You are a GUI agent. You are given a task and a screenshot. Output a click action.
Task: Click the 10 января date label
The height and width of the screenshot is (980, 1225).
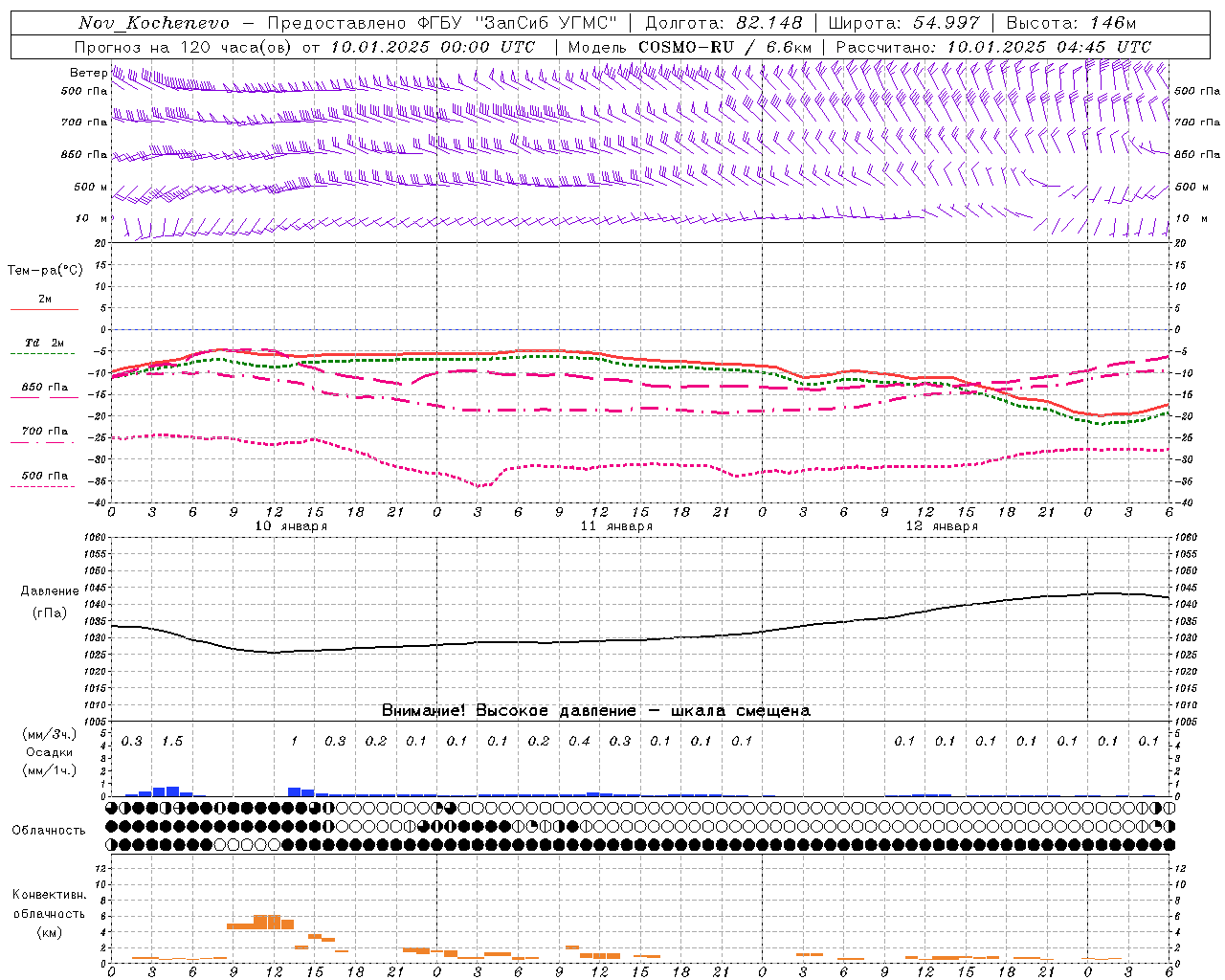291,526
